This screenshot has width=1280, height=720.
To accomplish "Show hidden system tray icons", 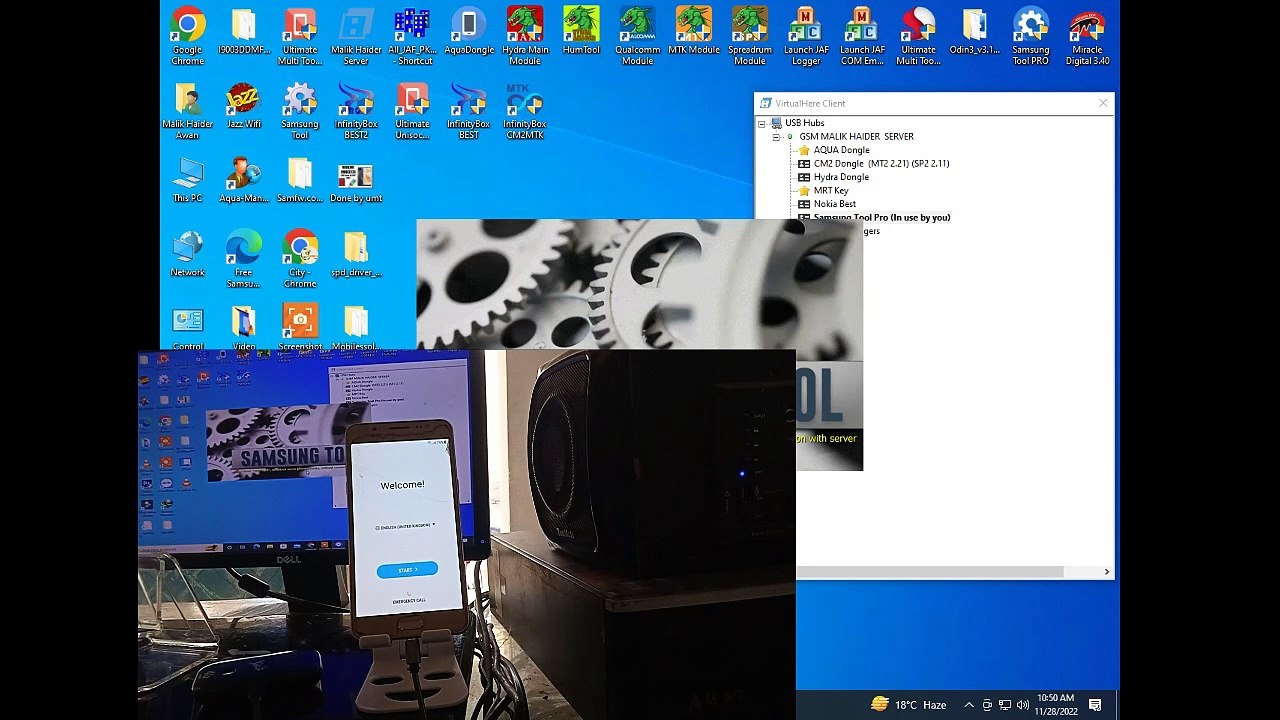I will click(x=968, y=705).
